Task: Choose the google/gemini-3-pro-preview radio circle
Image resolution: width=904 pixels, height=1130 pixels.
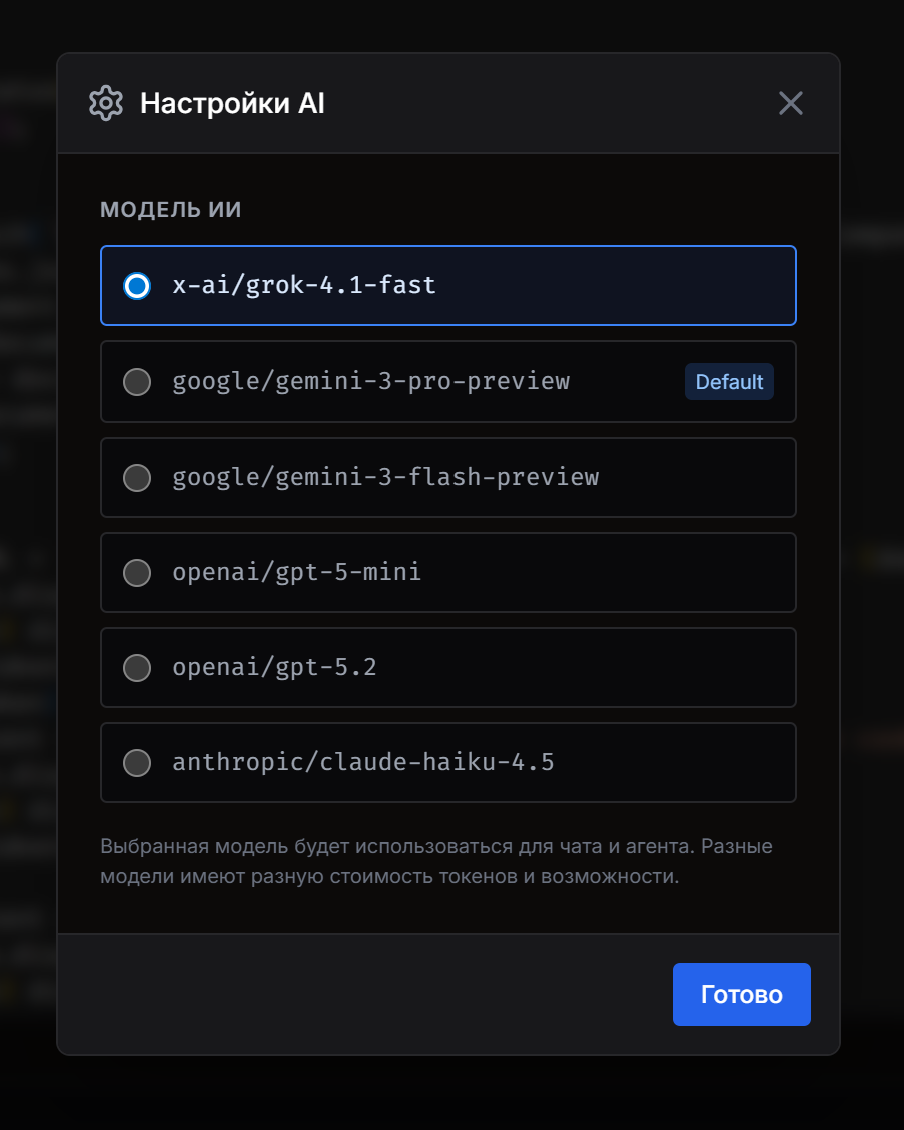Action: tap(137, 382)
